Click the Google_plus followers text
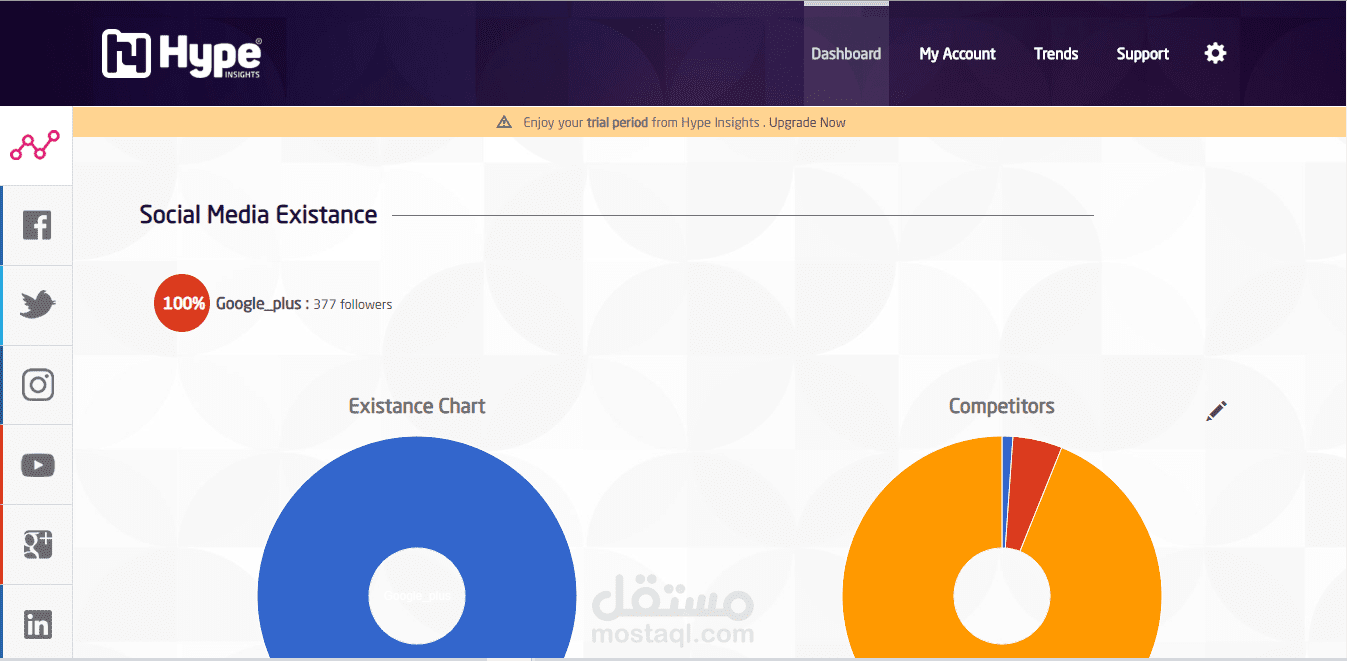 [x=304, y=304]
